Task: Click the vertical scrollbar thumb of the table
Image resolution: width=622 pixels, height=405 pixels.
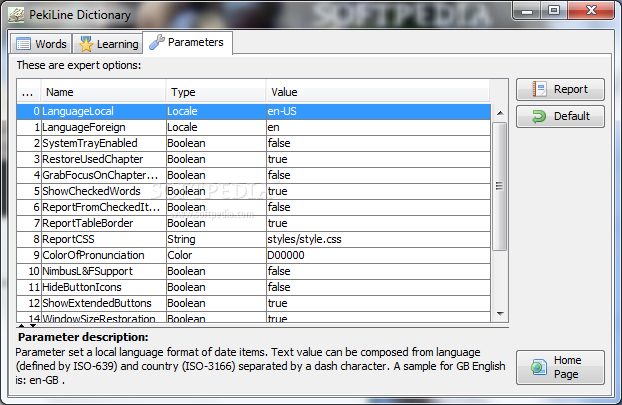Action: (x=500, y=186)
